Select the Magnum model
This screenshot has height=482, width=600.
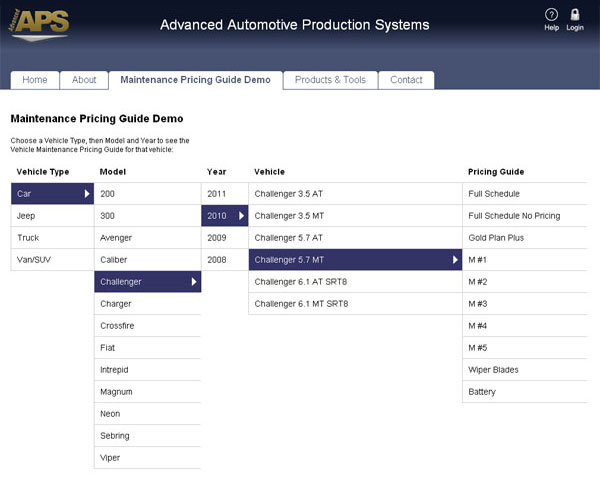pos(148,392)
